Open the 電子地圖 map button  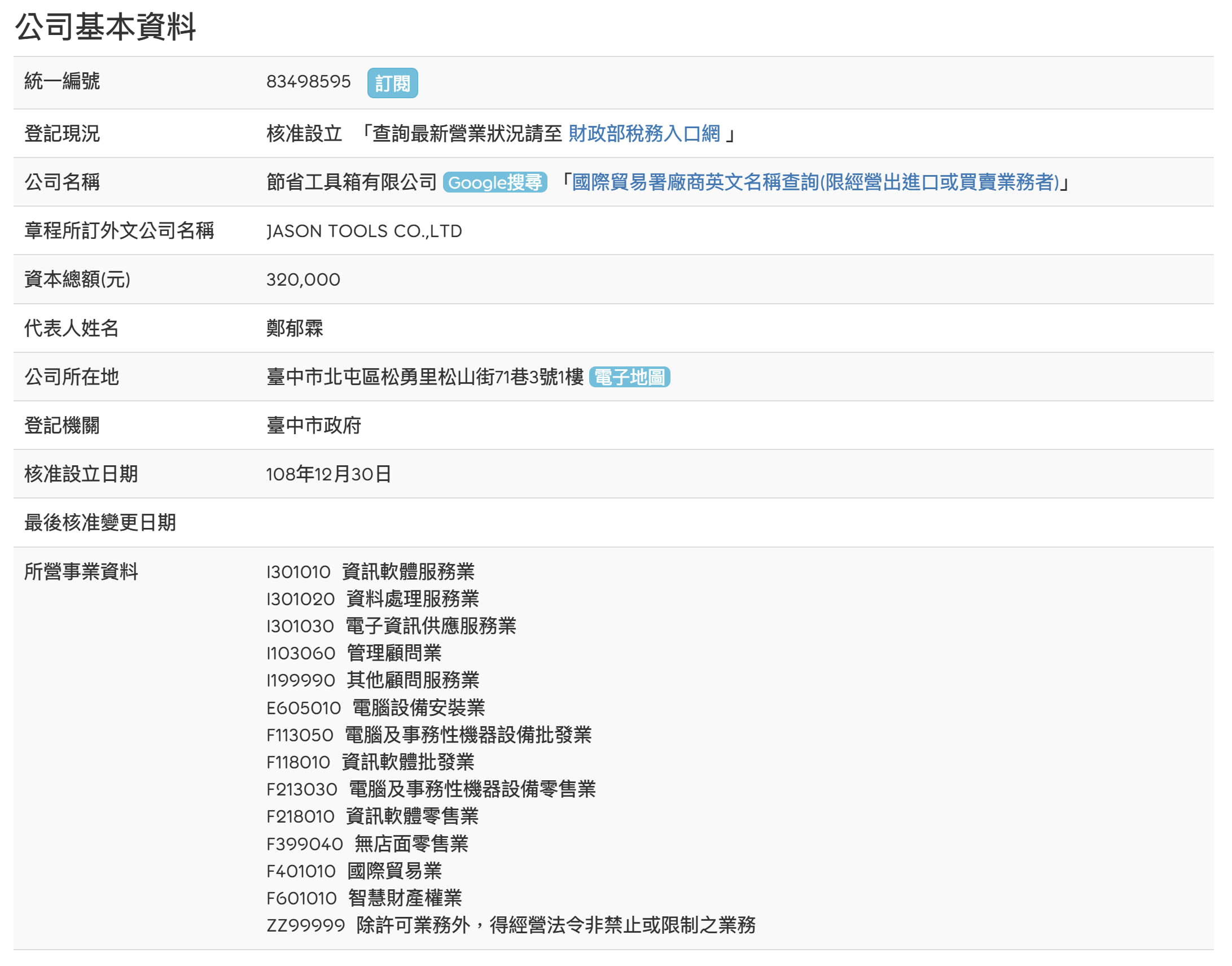629,377
